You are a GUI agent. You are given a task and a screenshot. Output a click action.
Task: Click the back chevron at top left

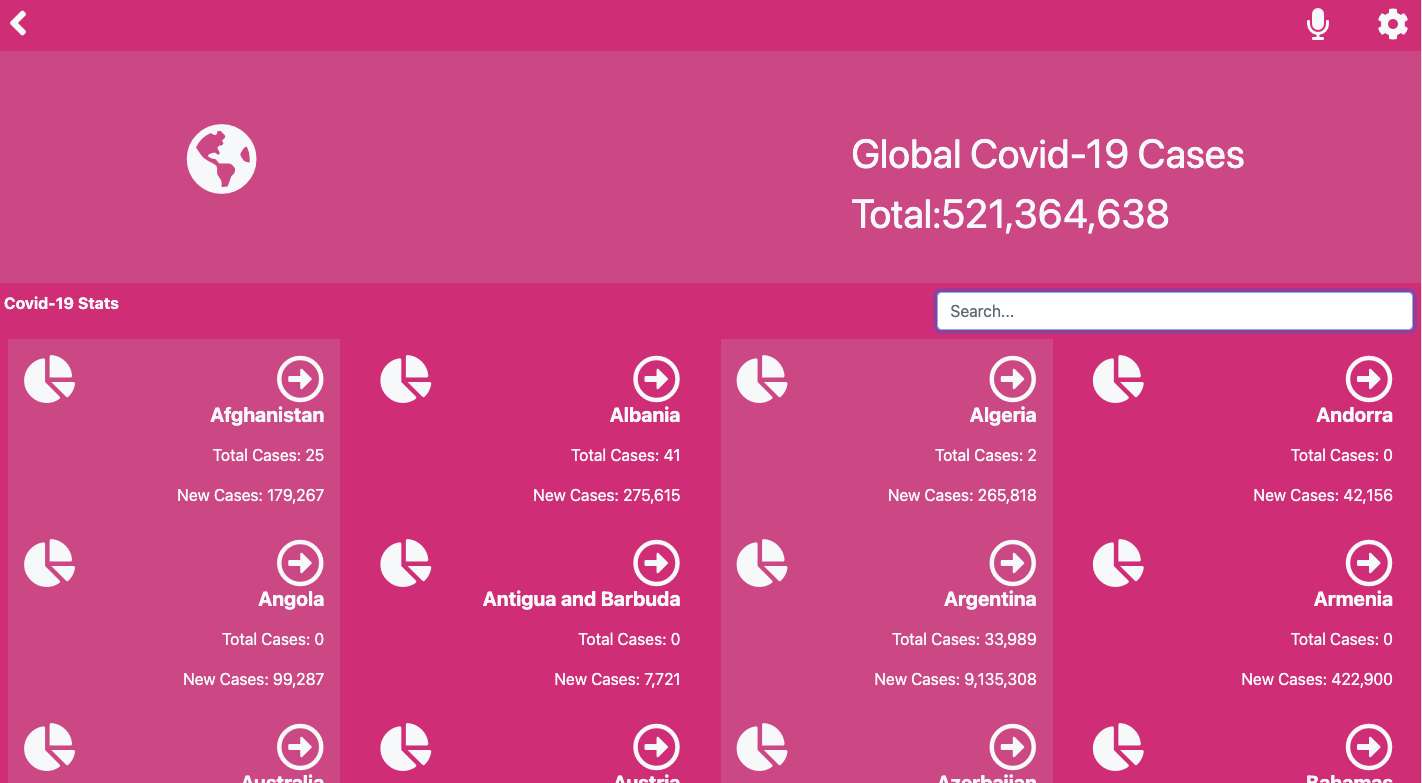coord(17,22)
